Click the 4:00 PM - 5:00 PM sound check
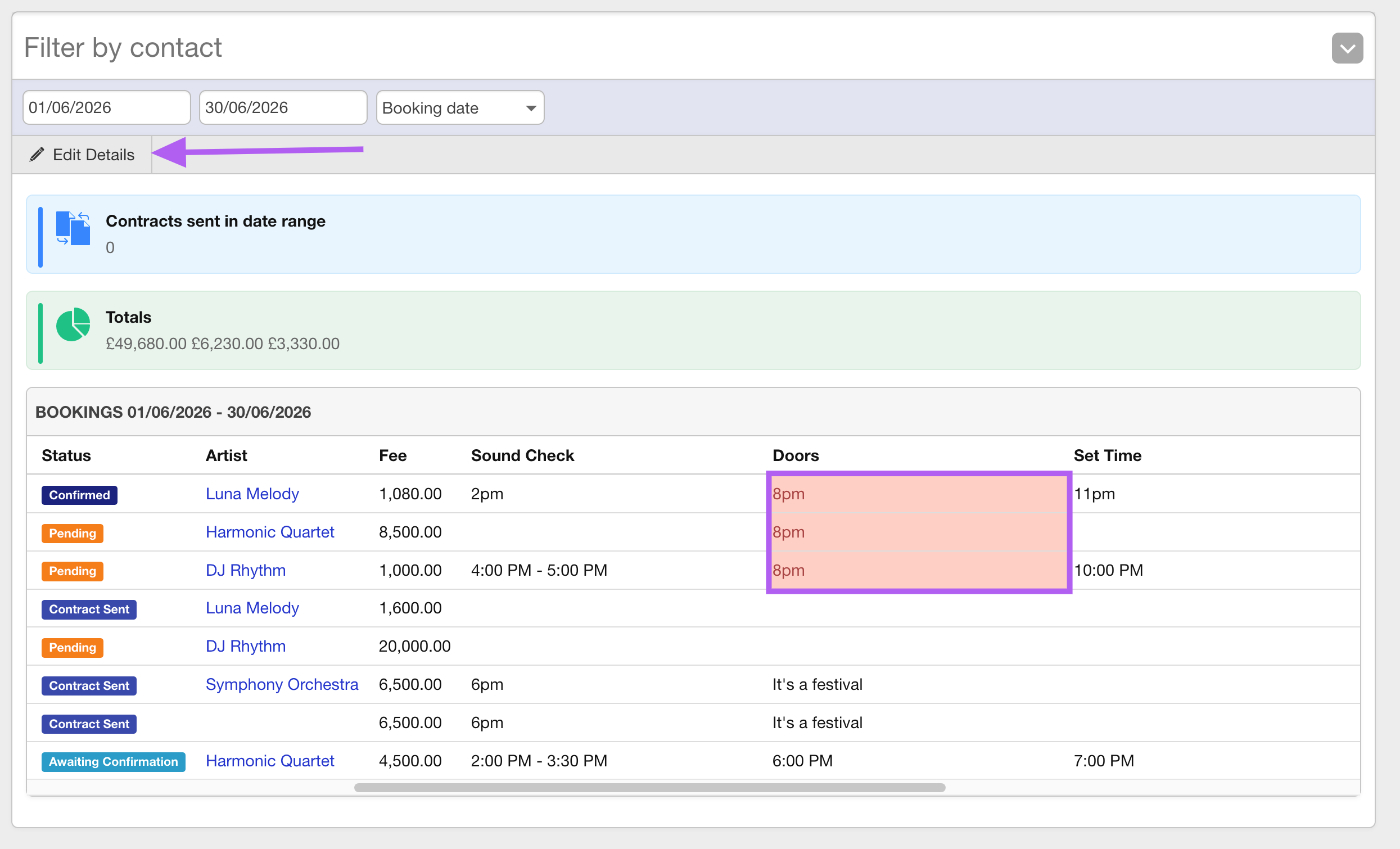This screenshot has height=849, width=1400. pos(539,570)
